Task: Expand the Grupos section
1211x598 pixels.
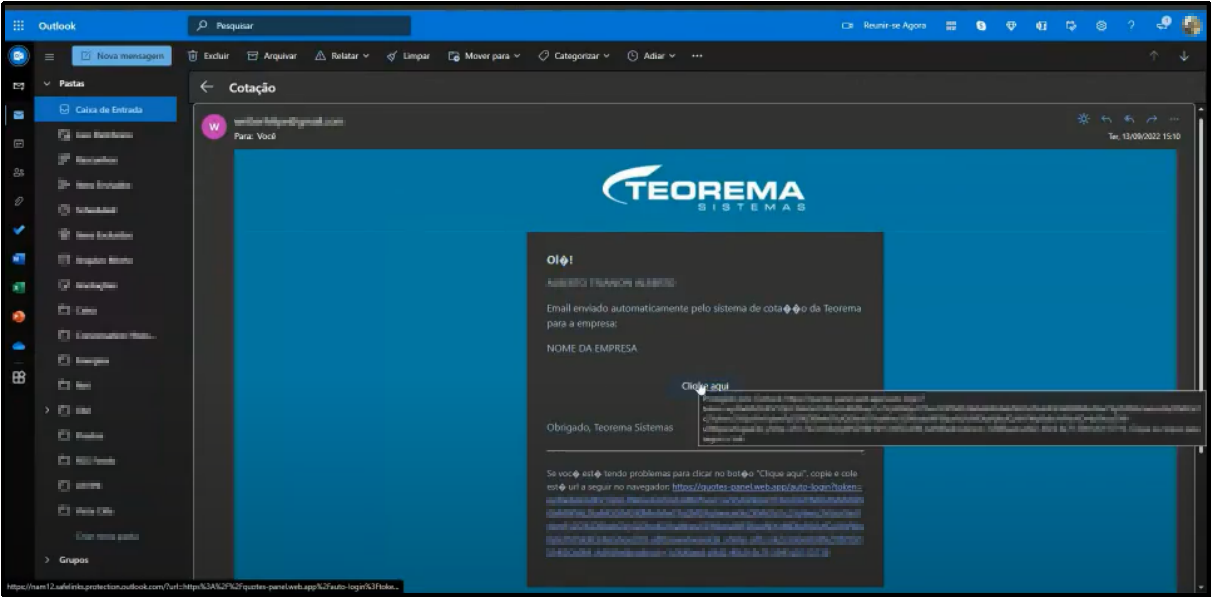Action: pos(47,559)
